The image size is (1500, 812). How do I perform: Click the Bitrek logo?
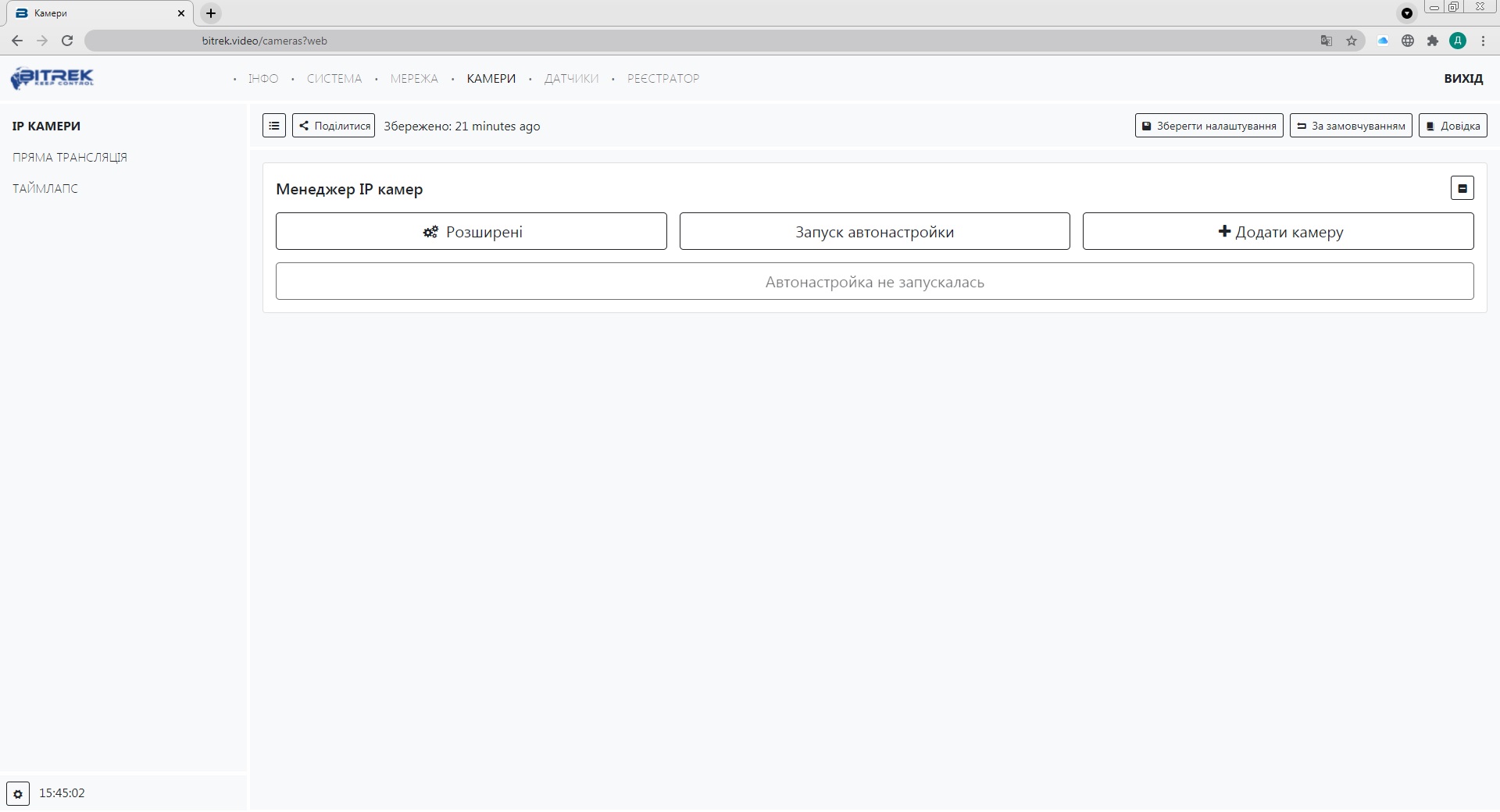pyautogui.click(x=52, y=78)
